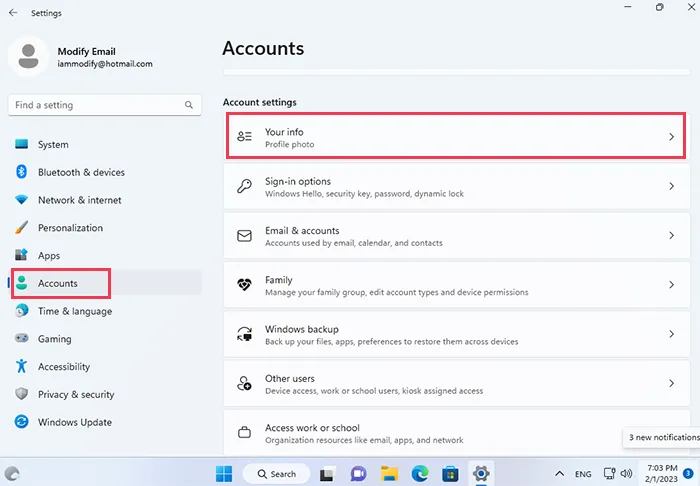Click the Apps icon in sidebar
The image size is (700, 486).
click(x=21, y=255)
